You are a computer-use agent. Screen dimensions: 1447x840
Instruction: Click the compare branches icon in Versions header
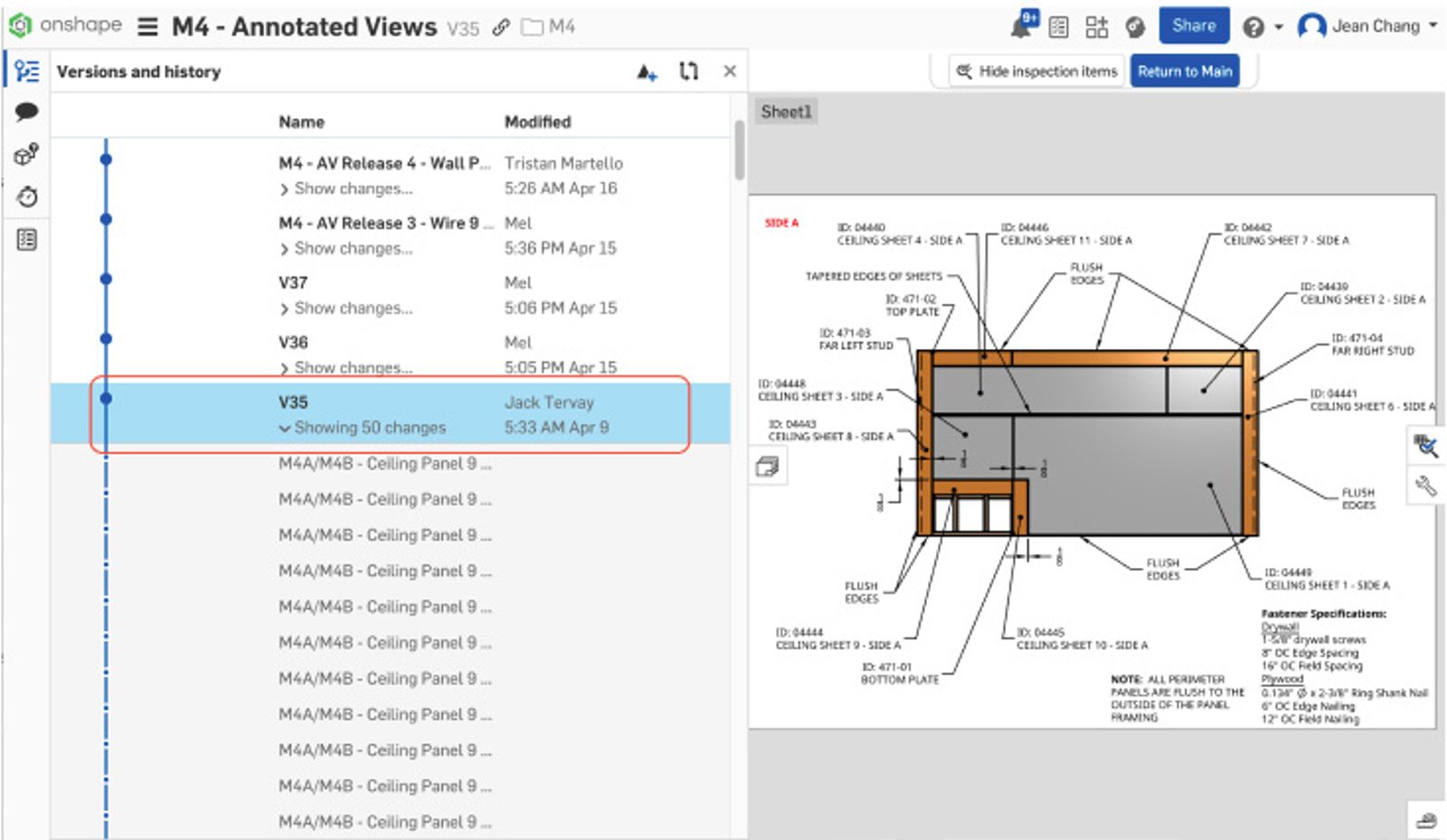[688, 71]
